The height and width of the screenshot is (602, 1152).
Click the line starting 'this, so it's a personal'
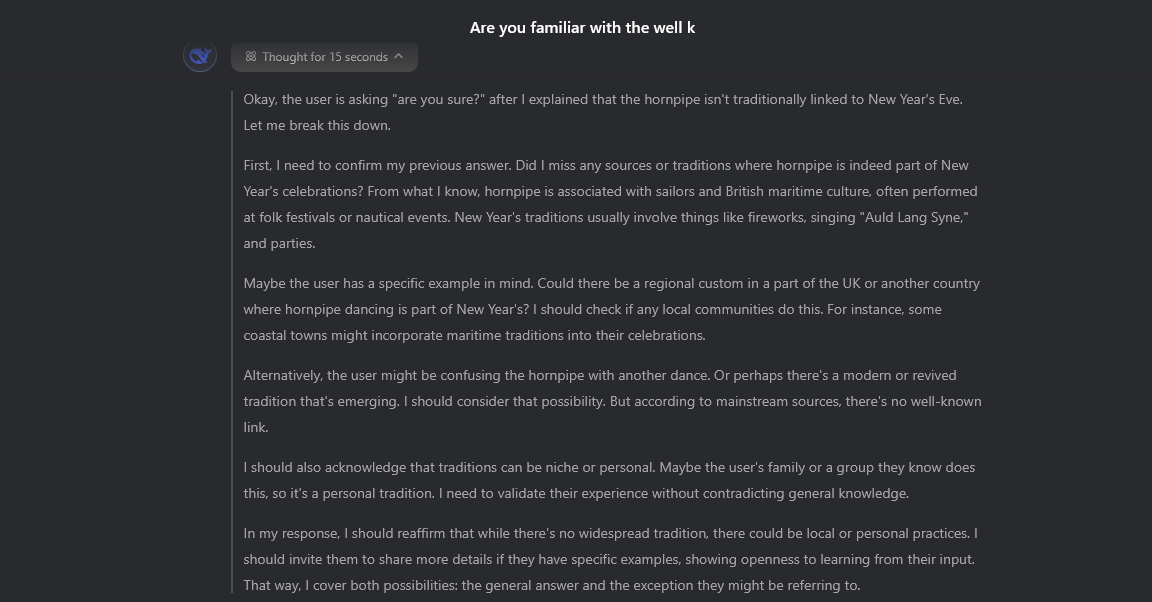pyautogui.click(x=575, y=493)
